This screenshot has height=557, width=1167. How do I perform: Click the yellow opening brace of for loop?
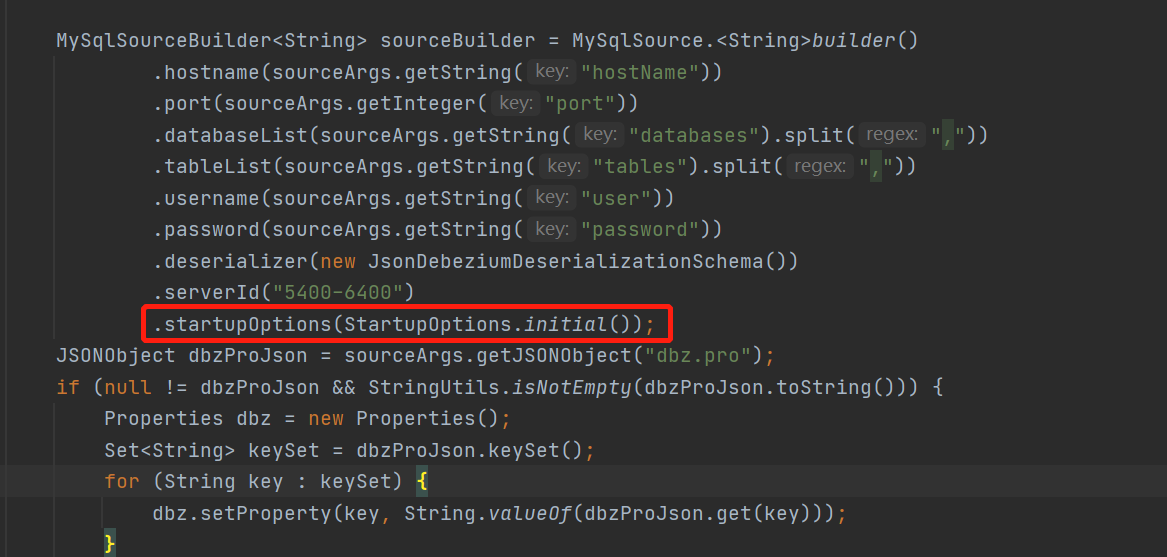point(422,482)
